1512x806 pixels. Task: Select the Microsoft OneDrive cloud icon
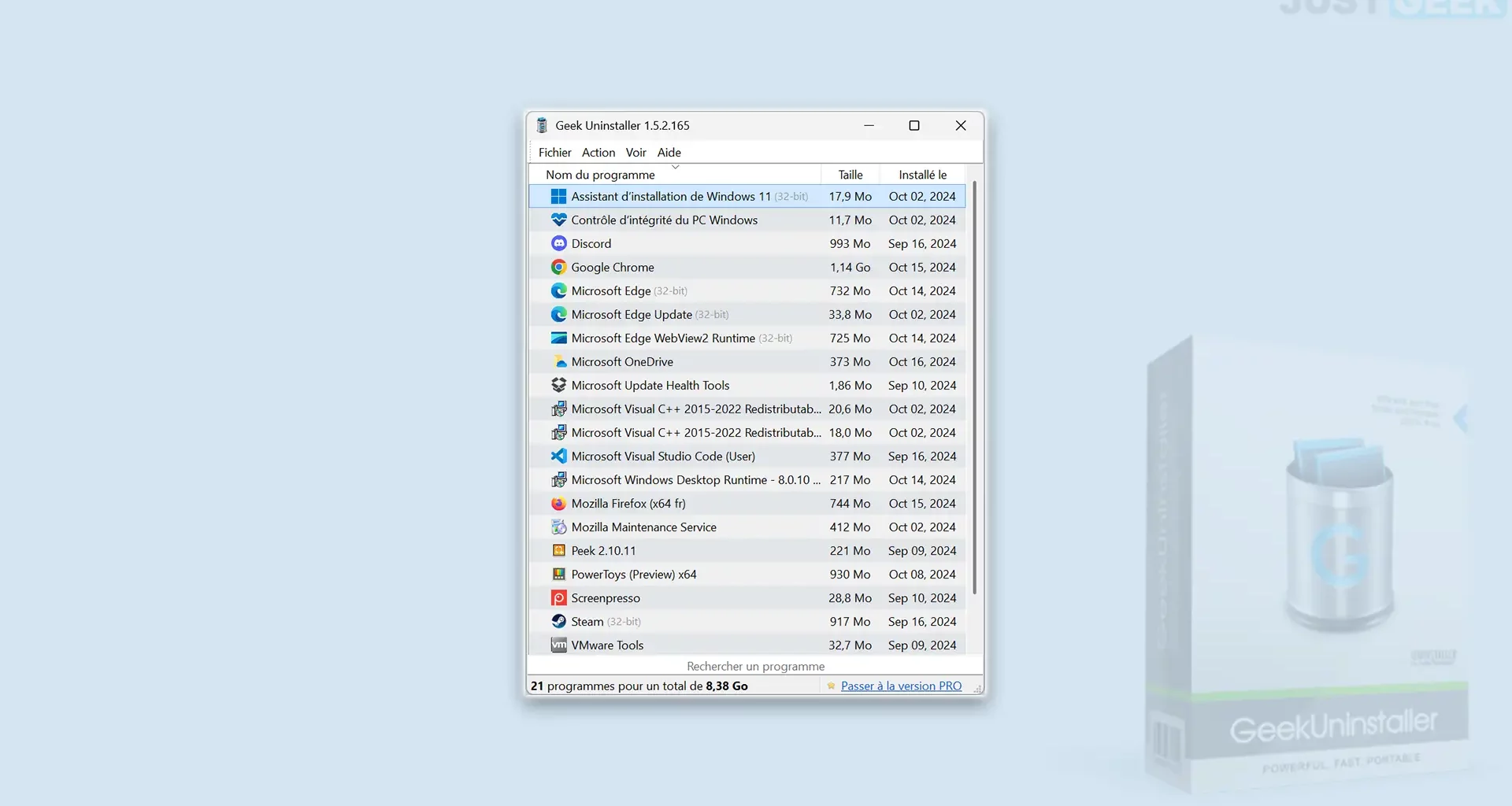point(558,361)
